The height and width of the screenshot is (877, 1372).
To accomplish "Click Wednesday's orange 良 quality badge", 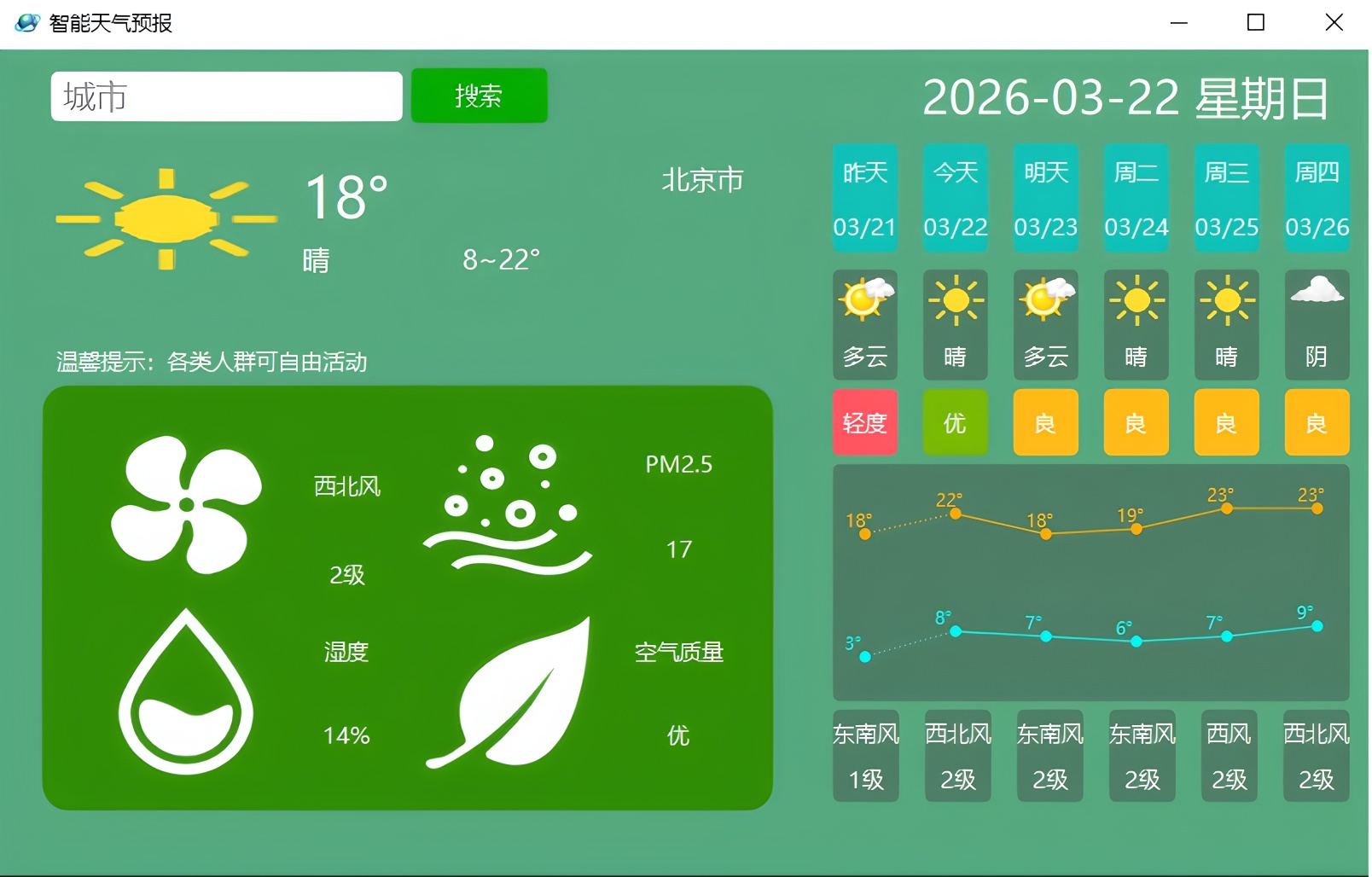I will (1227, 422).
